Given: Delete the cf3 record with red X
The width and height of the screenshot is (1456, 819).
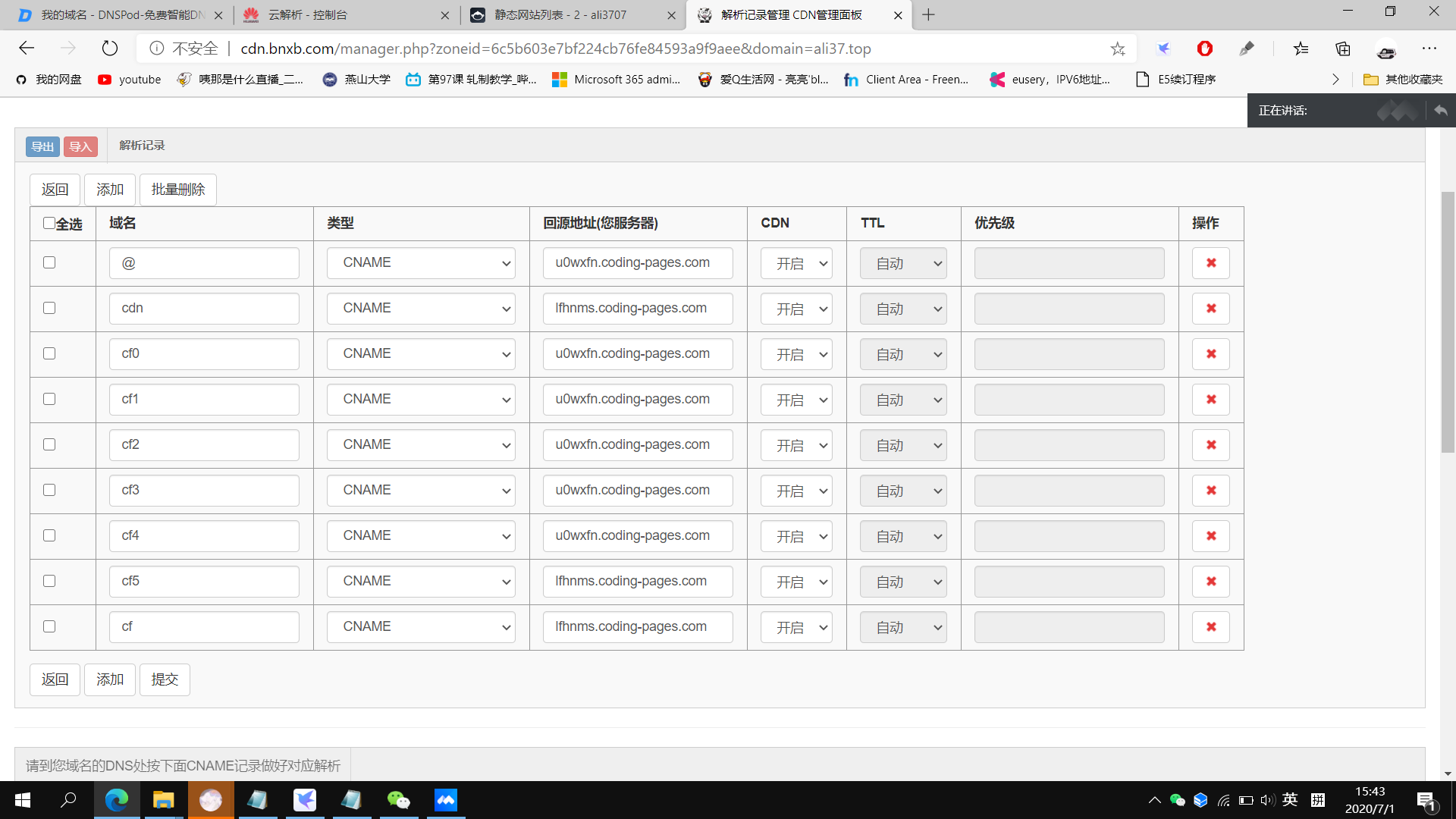Looking at the screenshot, I should click(x=1210, y=491).
